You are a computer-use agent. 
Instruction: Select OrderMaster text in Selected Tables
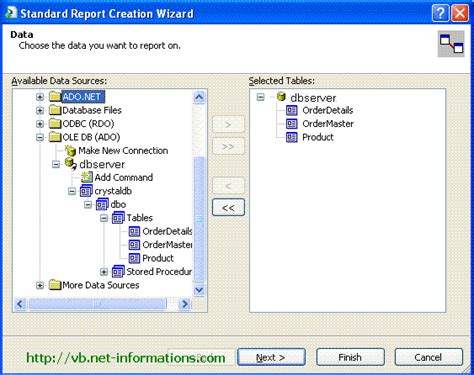pyautogui.click(x=328, y=124)
